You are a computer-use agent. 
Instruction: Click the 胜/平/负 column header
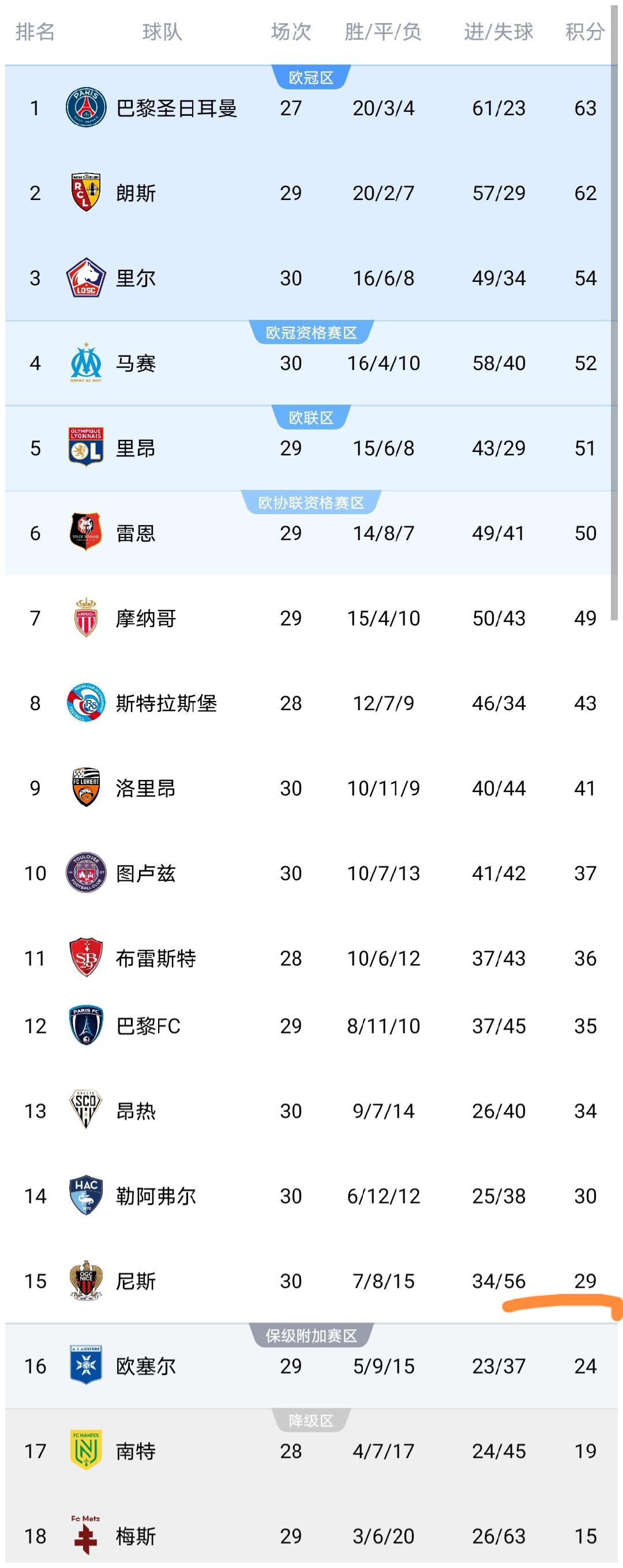[383, 32]
